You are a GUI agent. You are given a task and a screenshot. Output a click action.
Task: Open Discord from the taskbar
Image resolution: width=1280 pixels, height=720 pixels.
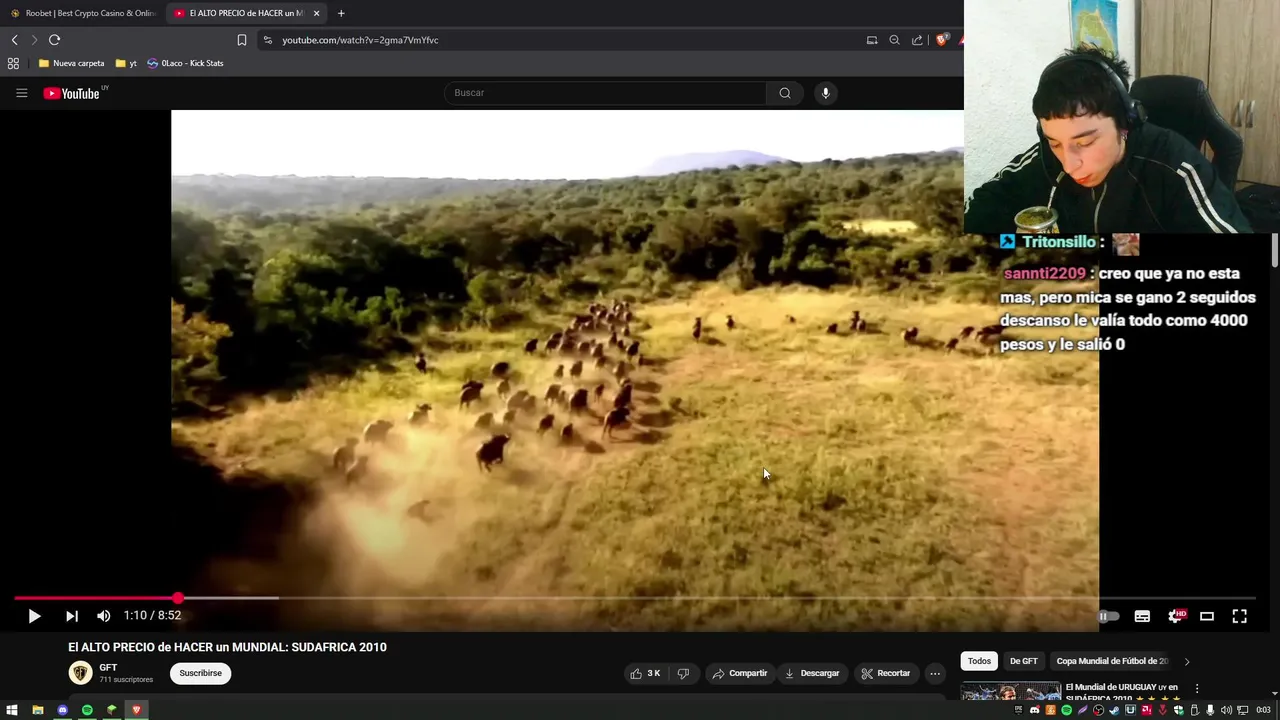62,710
